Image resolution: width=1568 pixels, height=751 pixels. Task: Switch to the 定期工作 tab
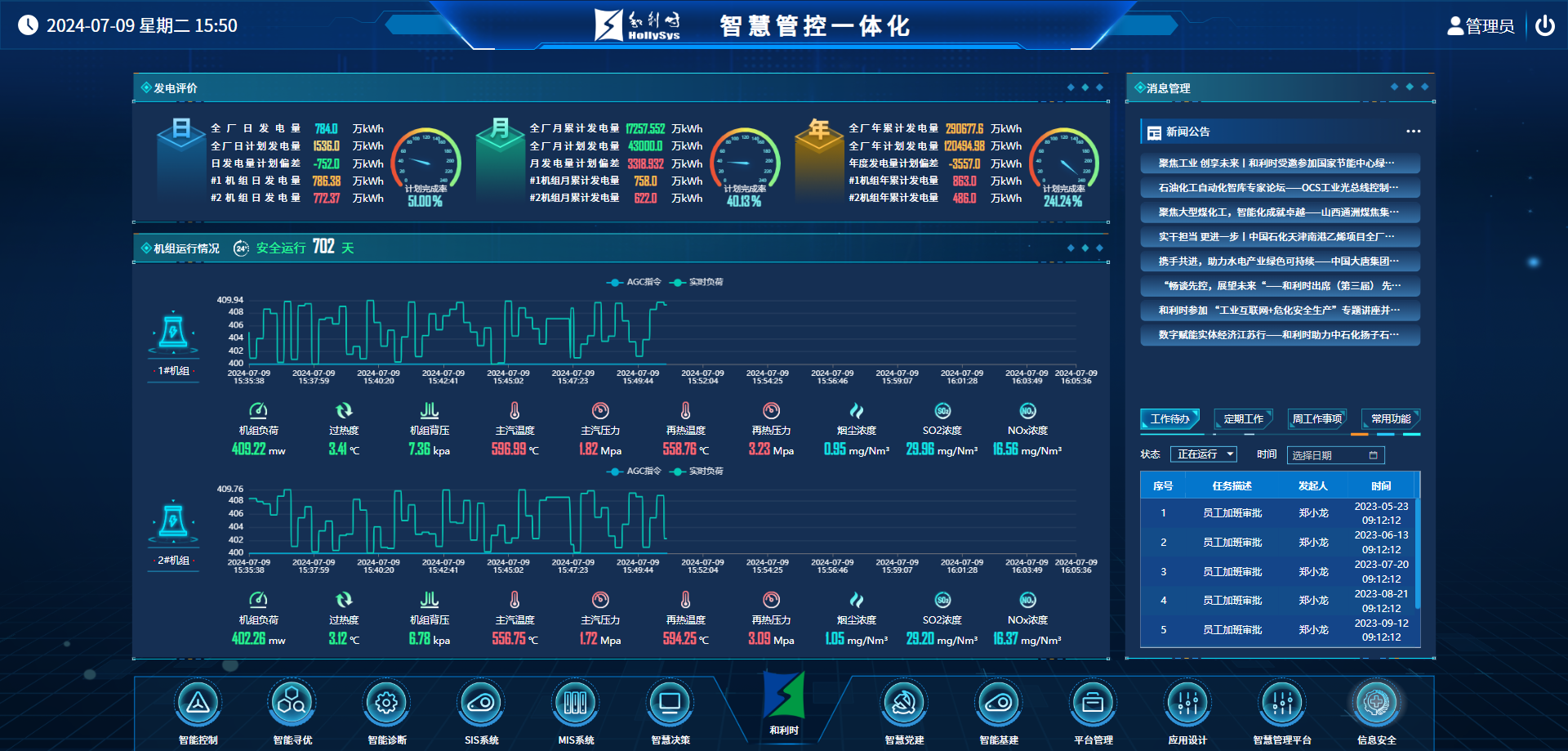pos(1243,419)
